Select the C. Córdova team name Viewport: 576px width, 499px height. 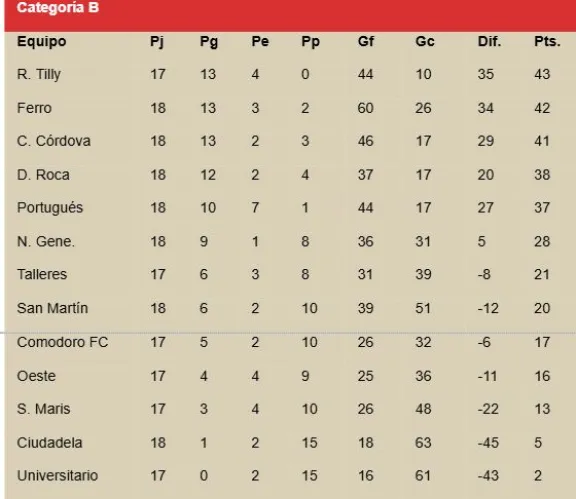[x=54, y=141]
